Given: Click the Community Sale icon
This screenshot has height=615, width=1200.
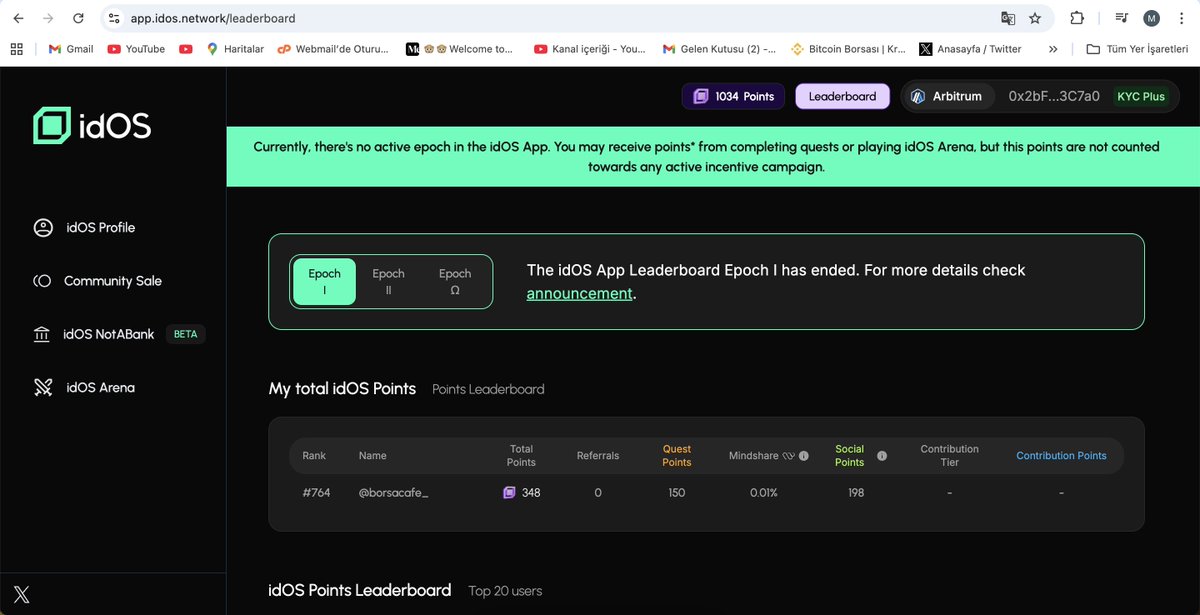Looking at the screenshot, I should pos(42,281).
